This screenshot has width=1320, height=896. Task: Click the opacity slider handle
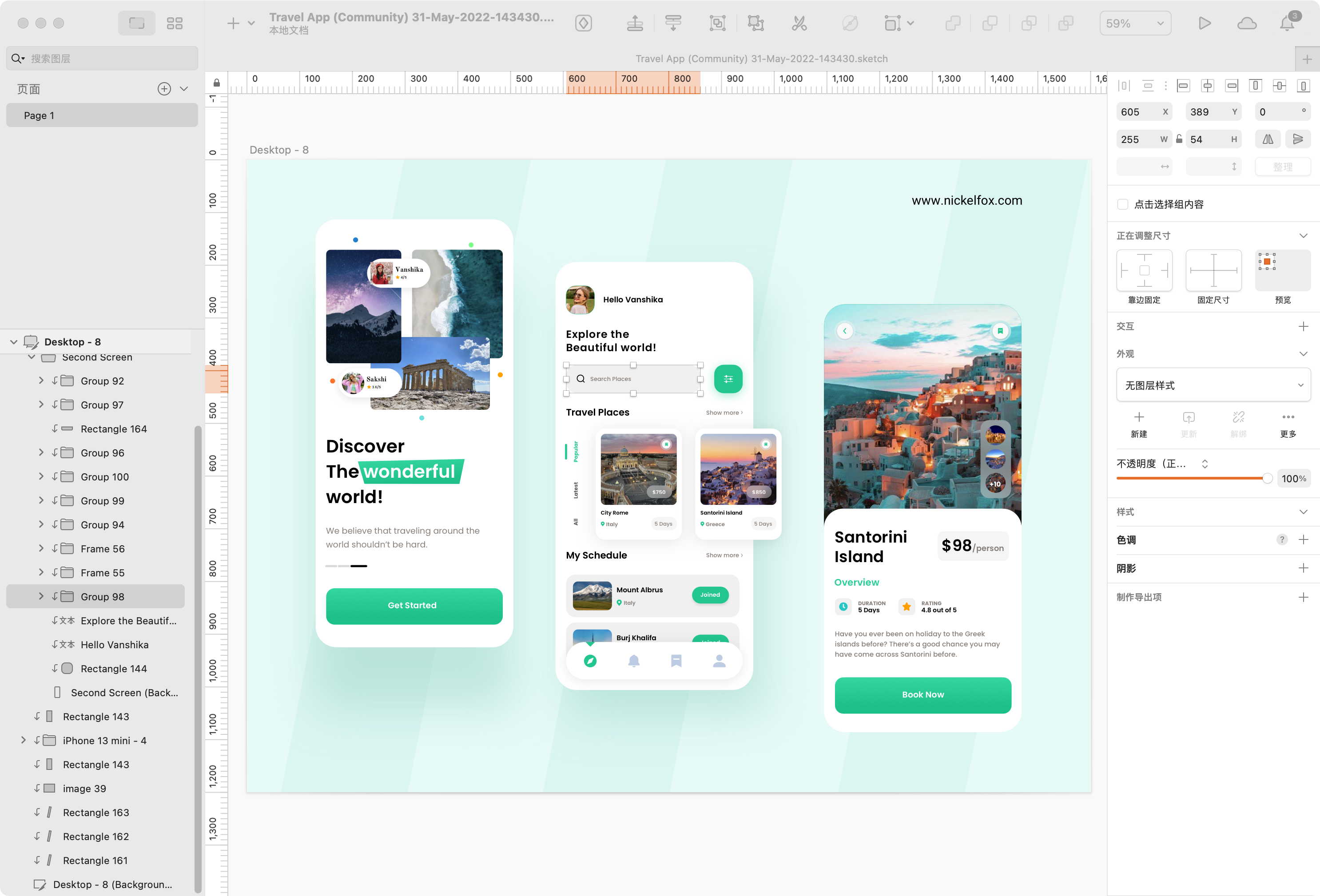pyautogui.click(x=1267, y=478)
